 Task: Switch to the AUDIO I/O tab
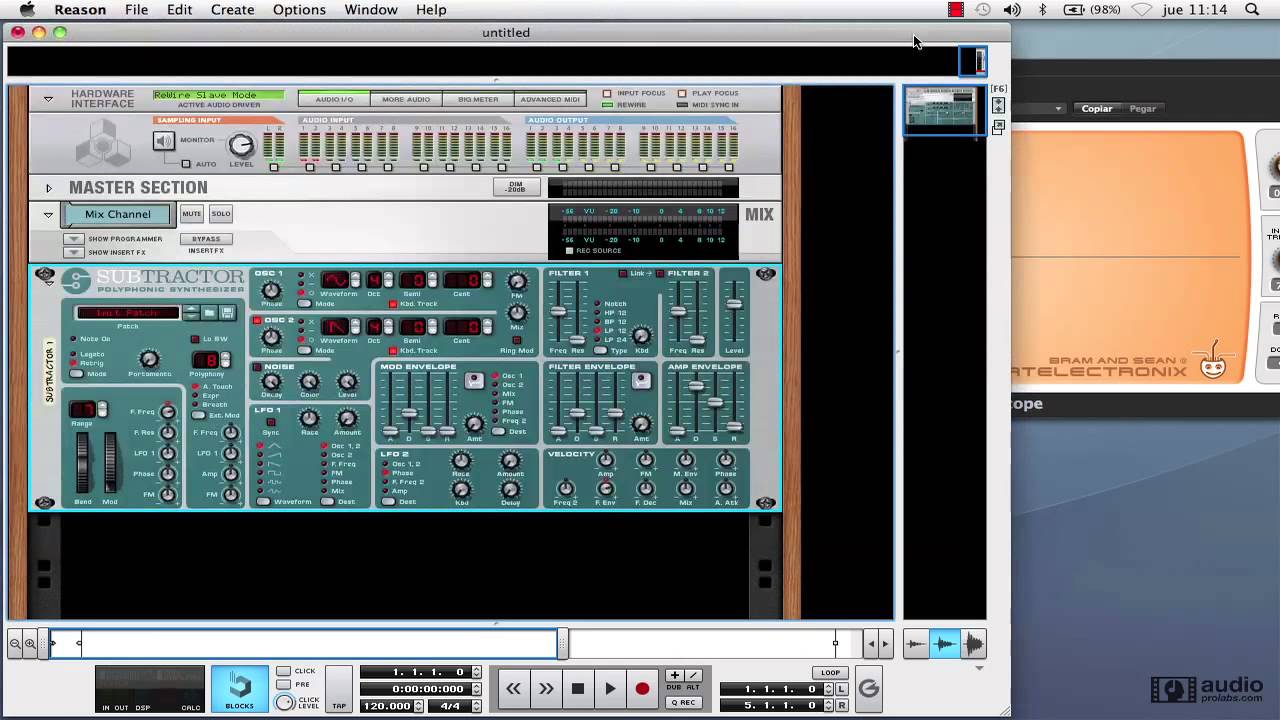[x=334, y=99]
